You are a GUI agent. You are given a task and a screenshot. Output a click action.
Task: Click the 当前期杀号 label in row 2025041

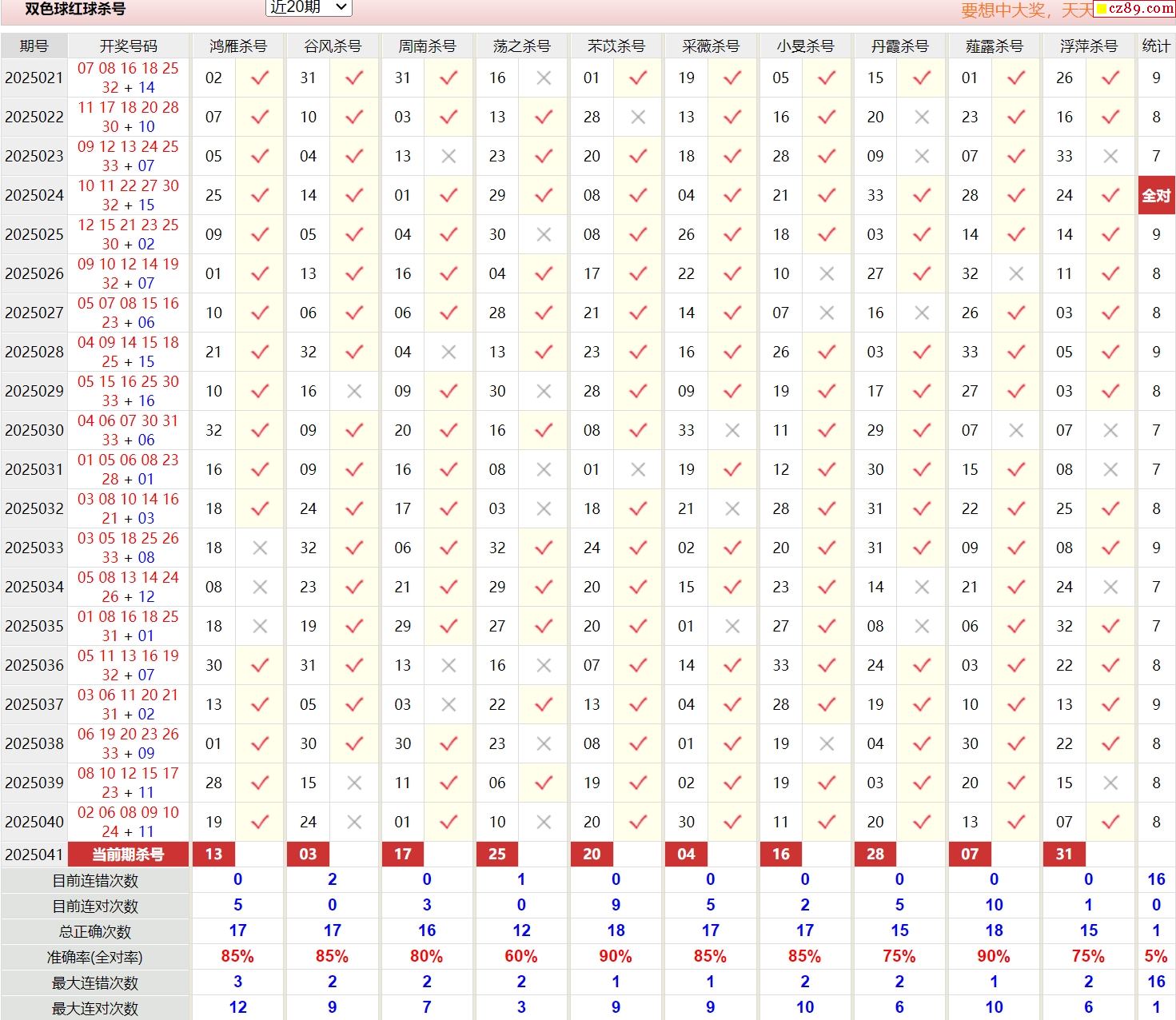pyautogui.click(x=128, y=854)
